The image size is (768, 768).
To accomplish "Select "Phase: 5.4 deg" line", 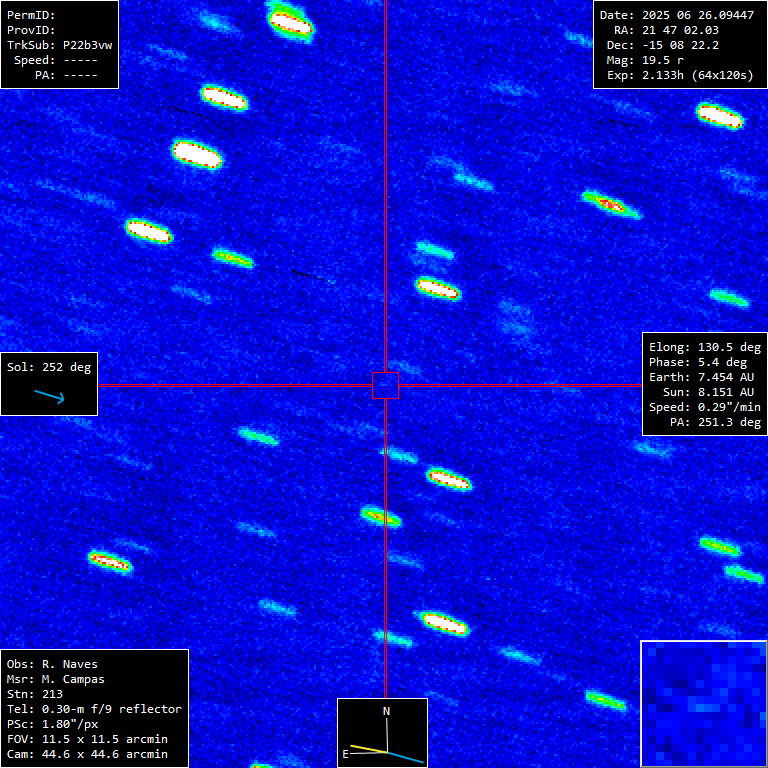I will coord(698,362).
